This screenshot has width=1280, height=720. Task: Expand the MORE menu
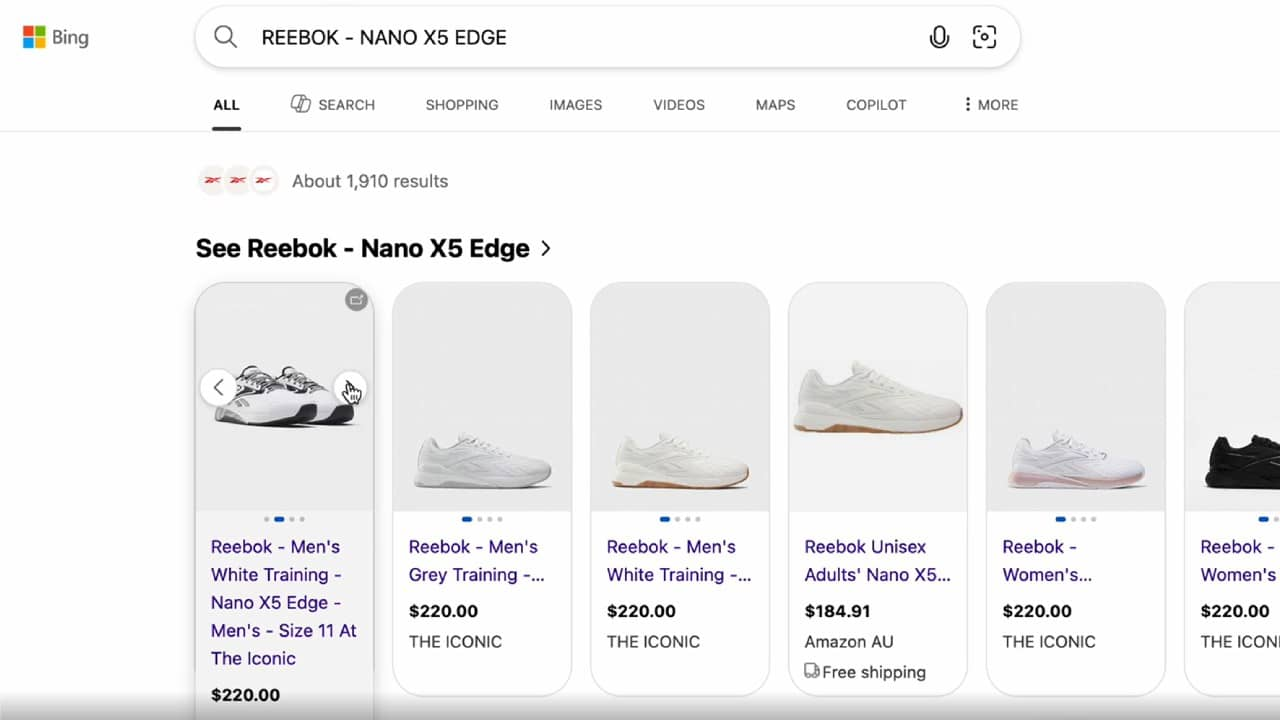990,104
